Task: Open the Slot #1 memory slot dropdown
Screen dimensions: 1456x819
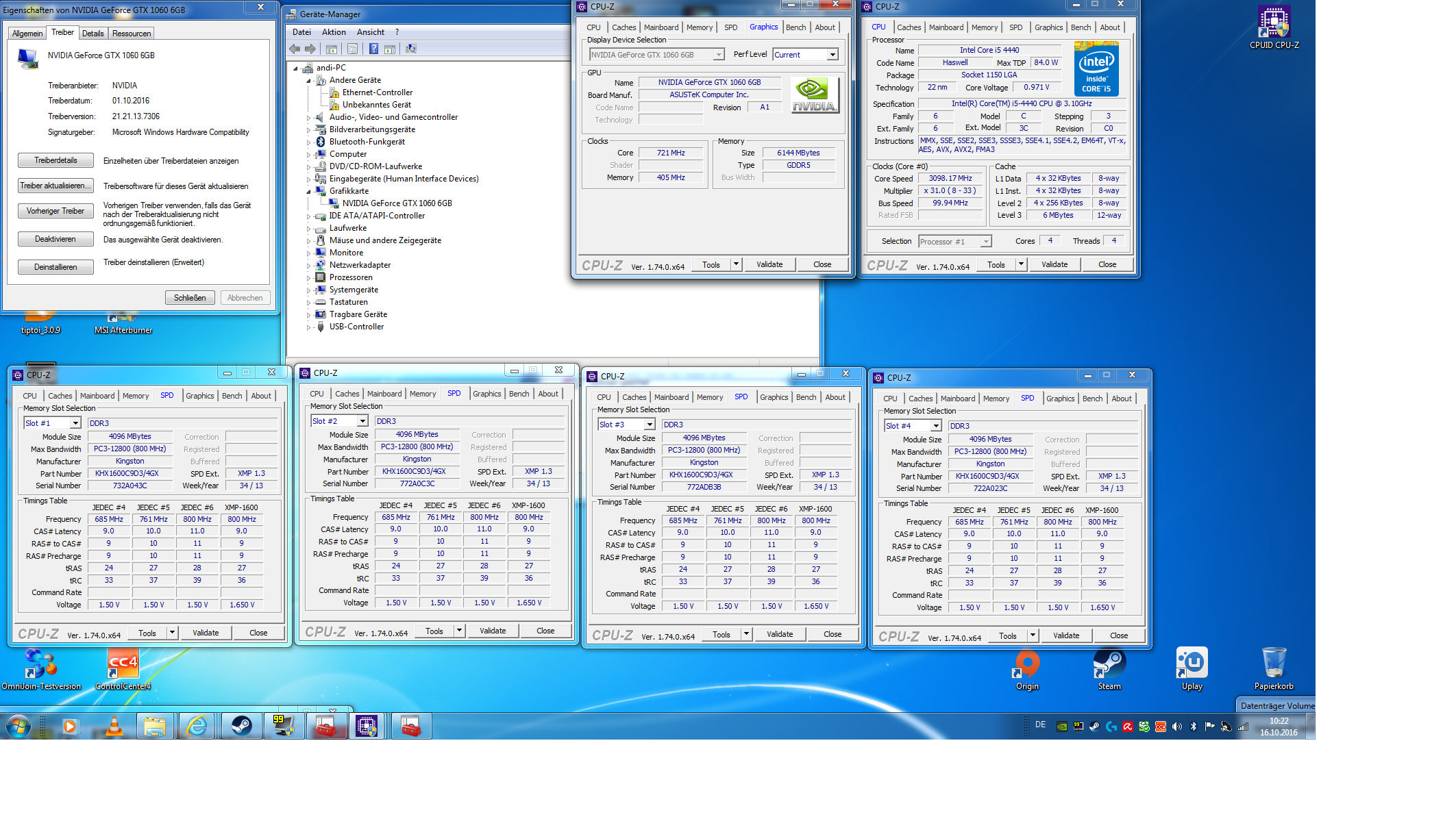Action: tap(75, 424)
